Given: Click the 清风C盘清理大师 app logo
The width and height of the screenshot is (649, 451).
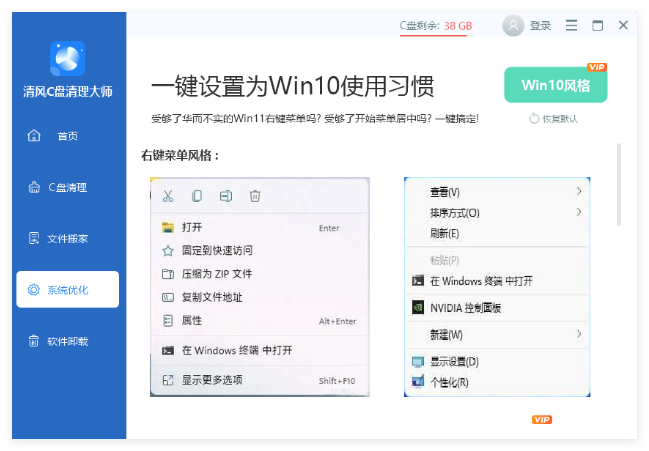Looking at the screenshot, I should [67, 58].
